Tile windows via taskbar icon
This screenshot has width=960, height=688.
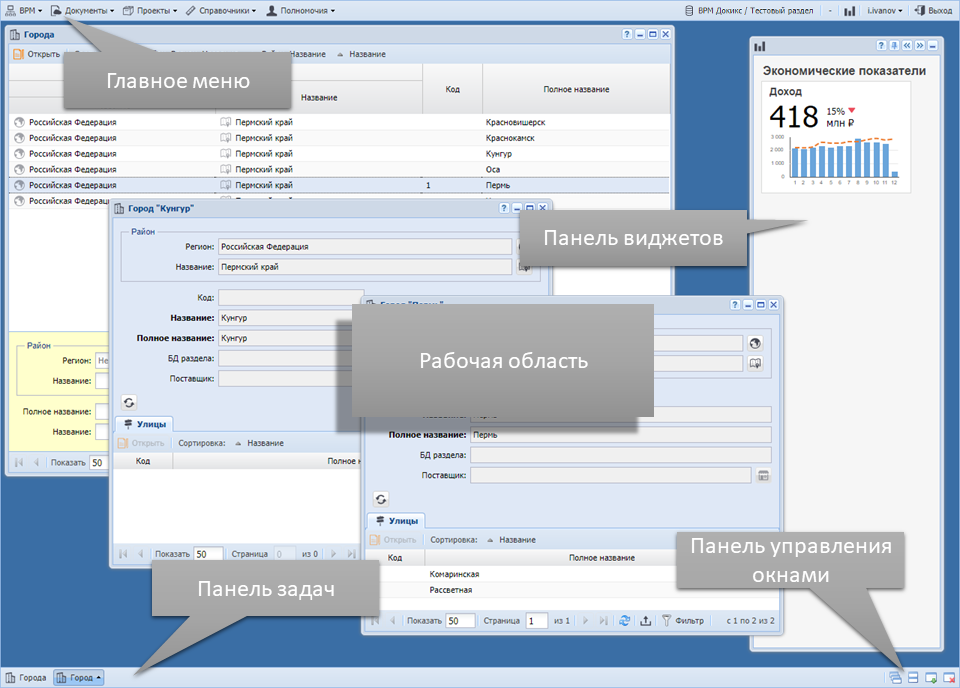tap(913, 678)
